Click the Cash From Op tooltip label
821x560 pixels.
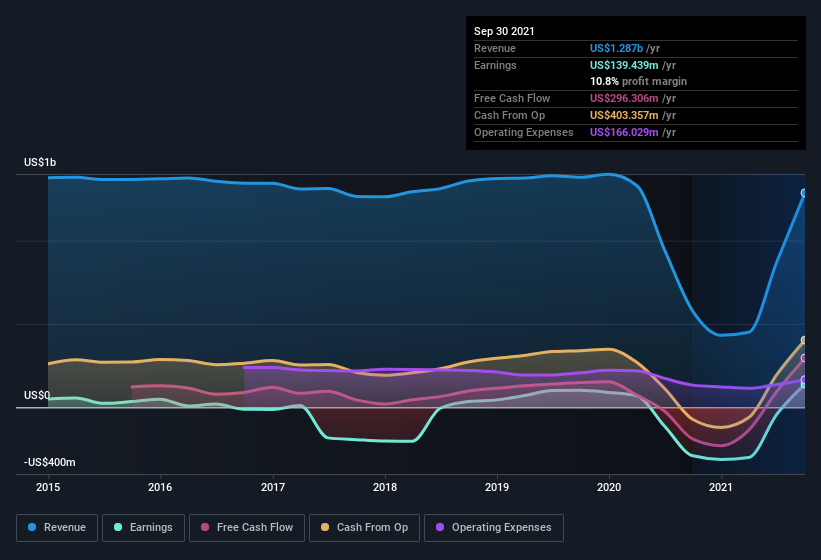pos(509,115)
